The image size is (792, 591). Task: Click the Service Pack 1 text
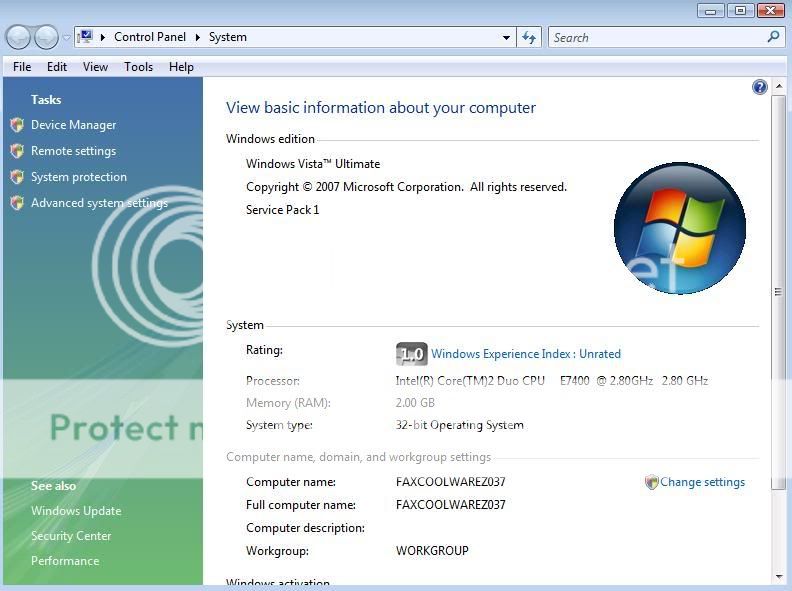(282, 210)
